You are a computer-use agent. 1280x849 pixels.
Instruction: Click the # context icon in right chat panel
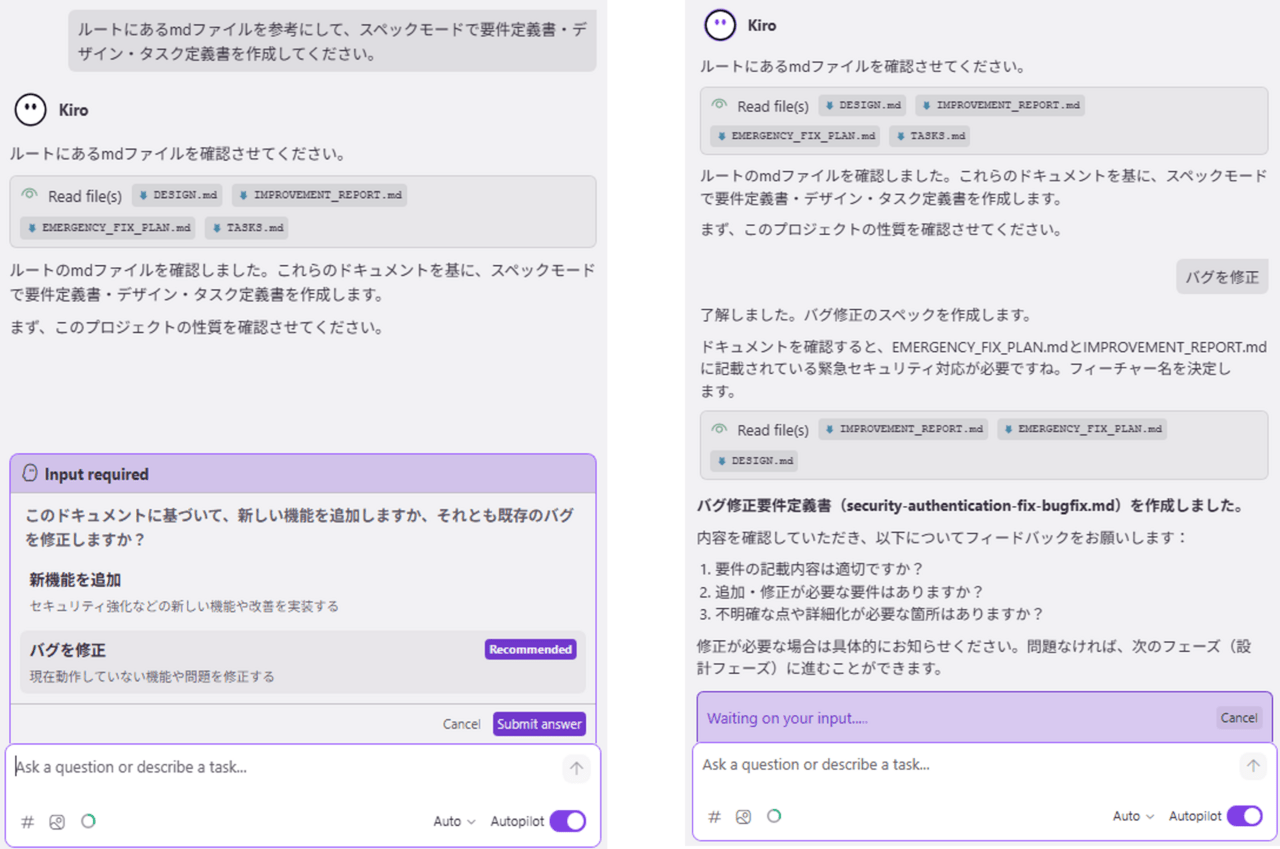(x=714, y=817)
